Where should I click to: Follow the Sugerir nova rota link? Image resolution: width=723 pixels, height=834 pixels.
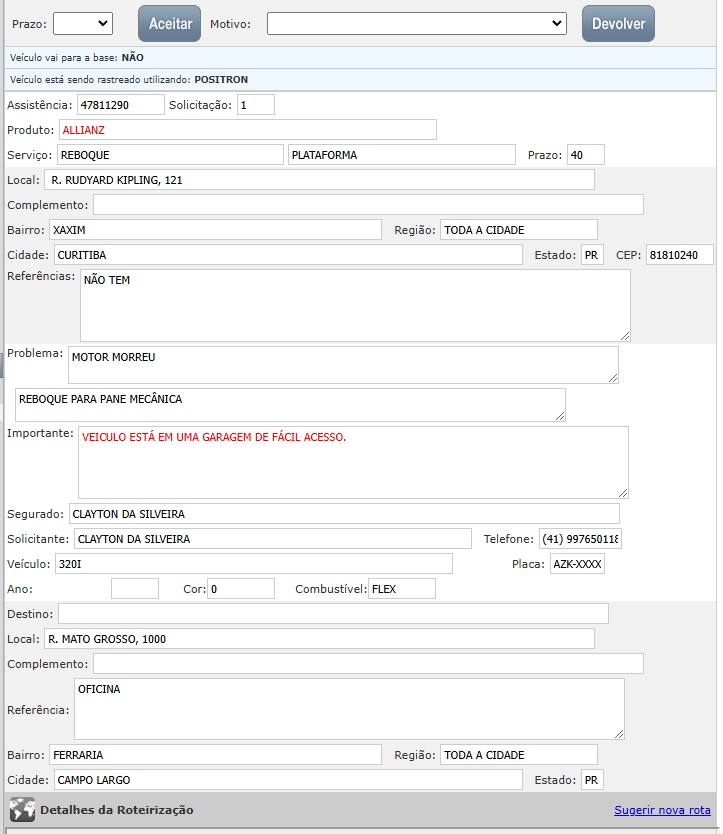click(x=662, y=810)
